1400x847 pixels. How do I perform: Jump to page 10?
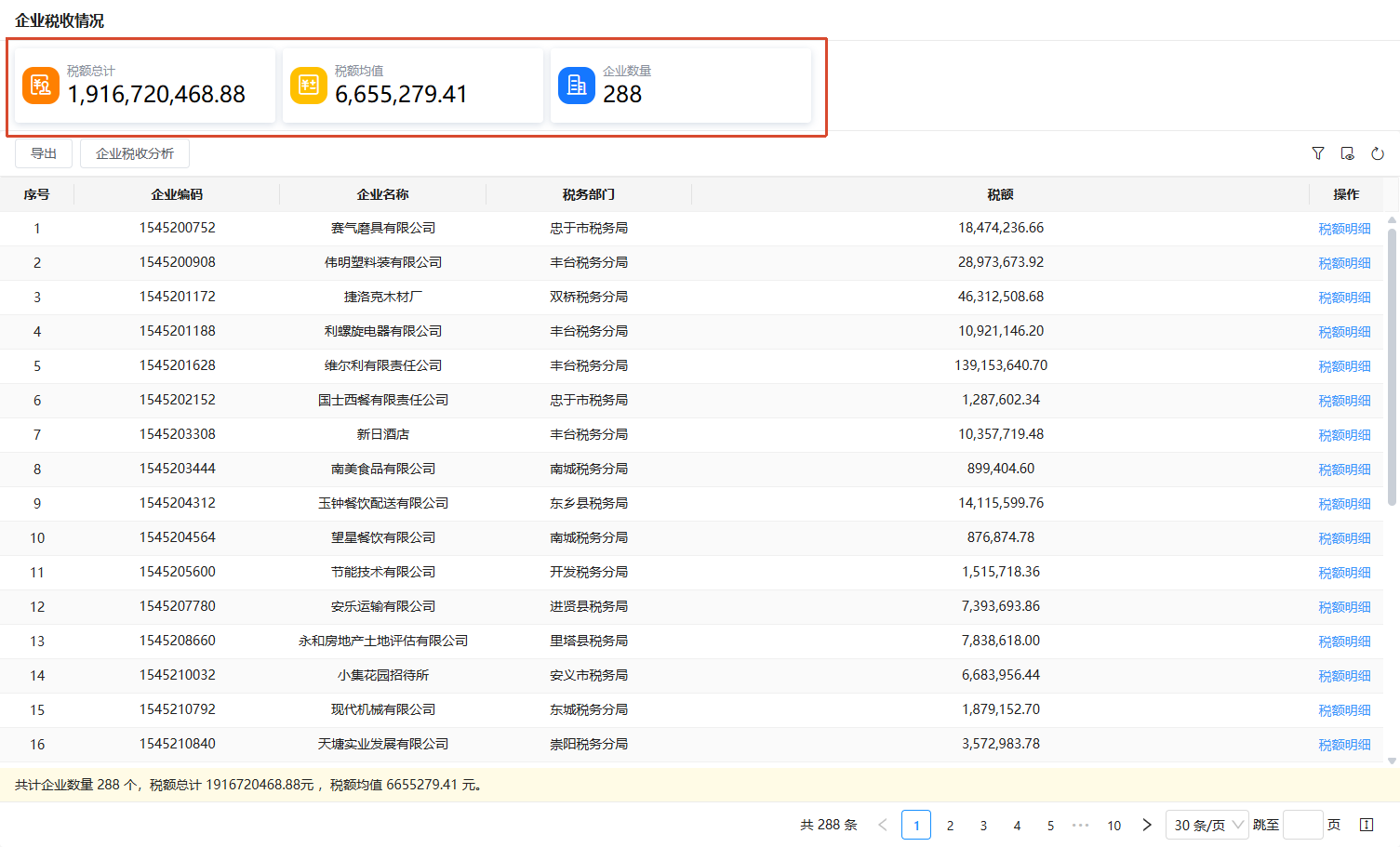(1113, 825)
